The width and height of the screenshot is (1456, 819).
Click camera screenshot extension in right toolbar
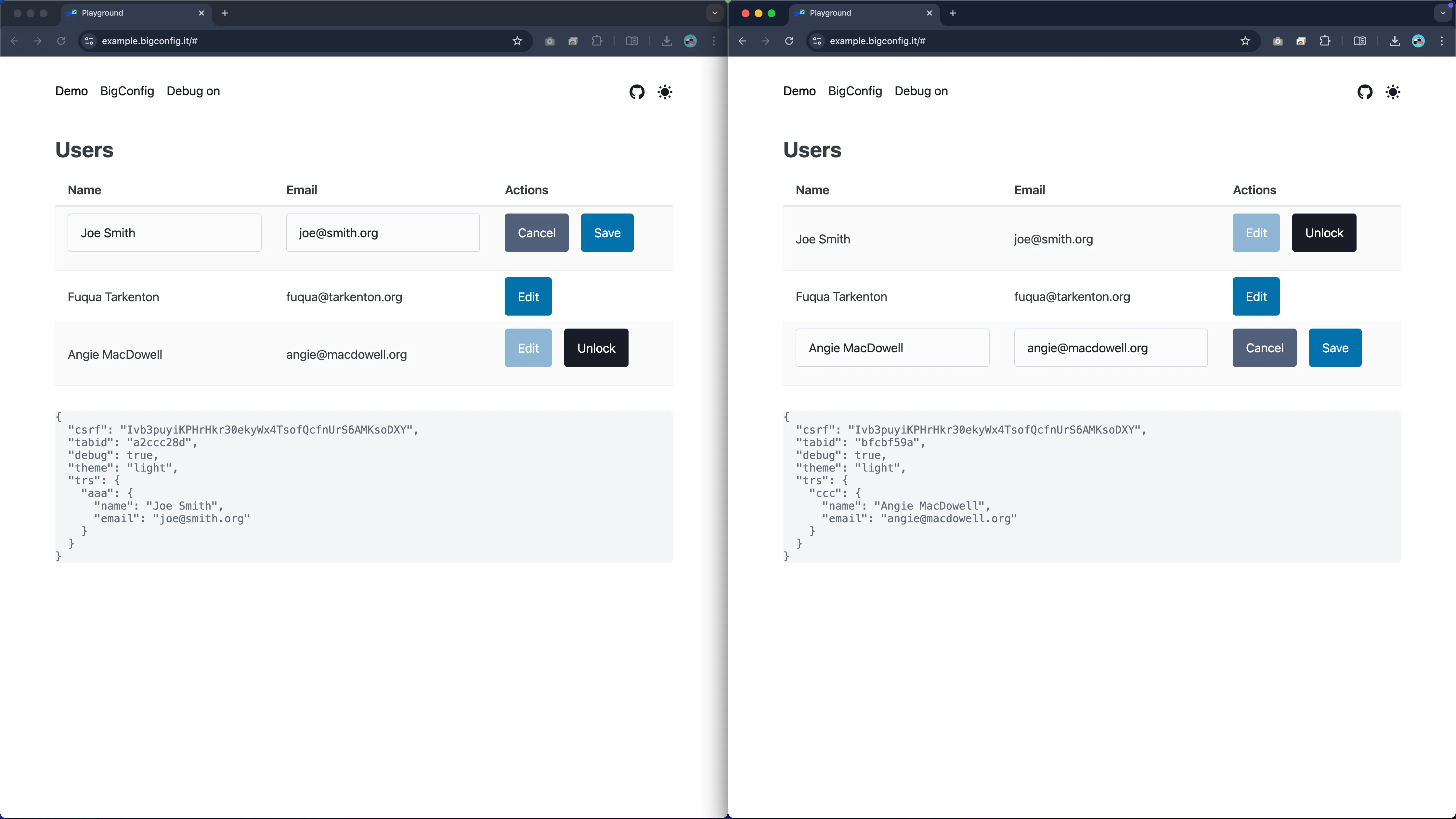(1277, 41)
